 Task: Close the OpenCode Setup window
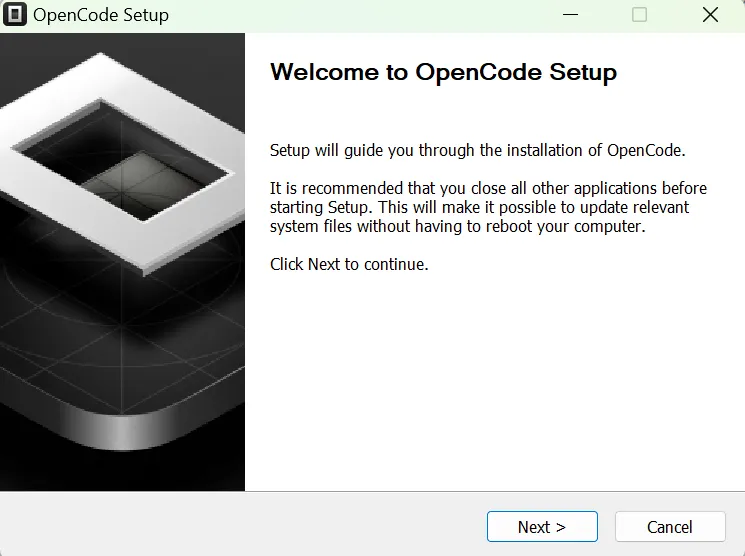(710, 15)
